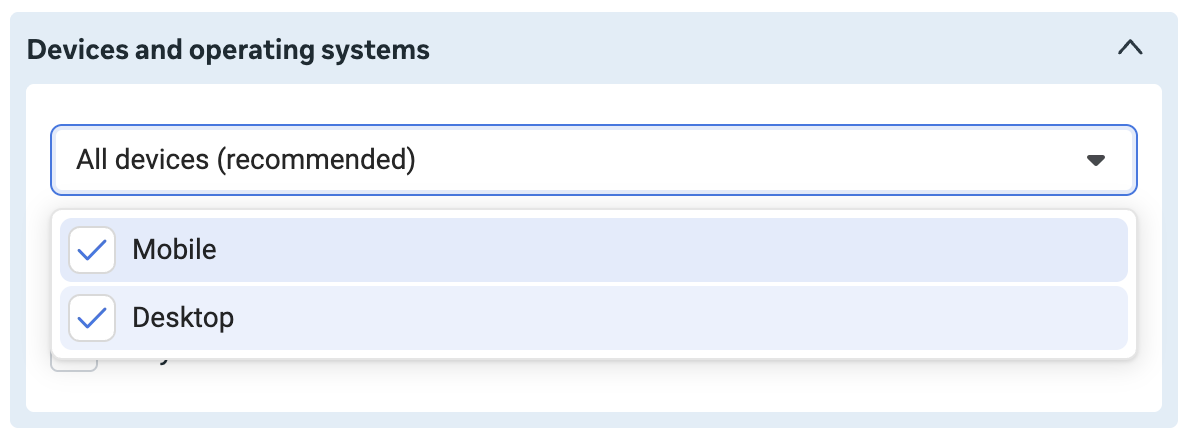Select the Mobile option row

[x=594, y=249]
